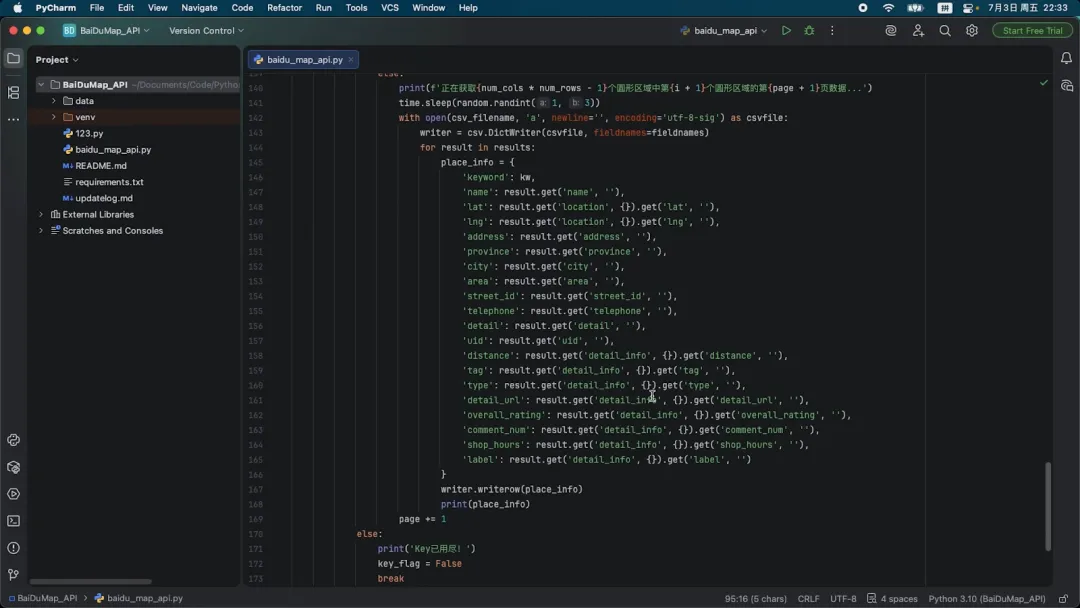This screenshot has width=1080, height=608.
Task: Click baidu_map_api.py breadcrumb in status bar
Action: tap(138, 598)
